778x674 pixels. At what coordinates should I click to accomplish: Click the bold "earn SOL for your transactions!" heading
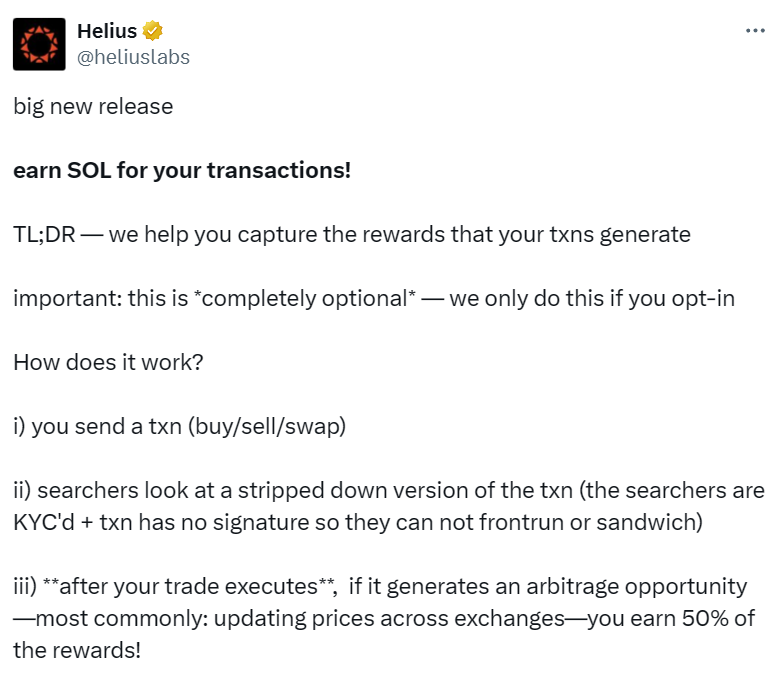coord(182,170)
